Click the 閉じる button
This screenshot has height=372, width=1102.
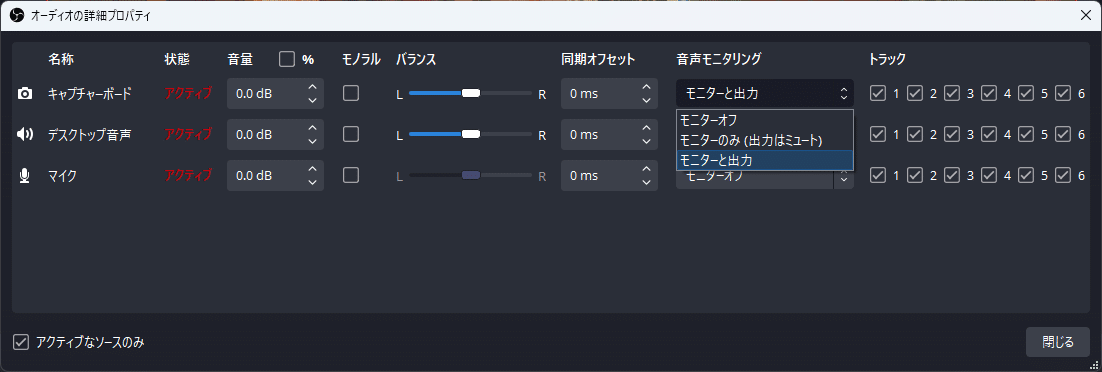click(1058, 342)
